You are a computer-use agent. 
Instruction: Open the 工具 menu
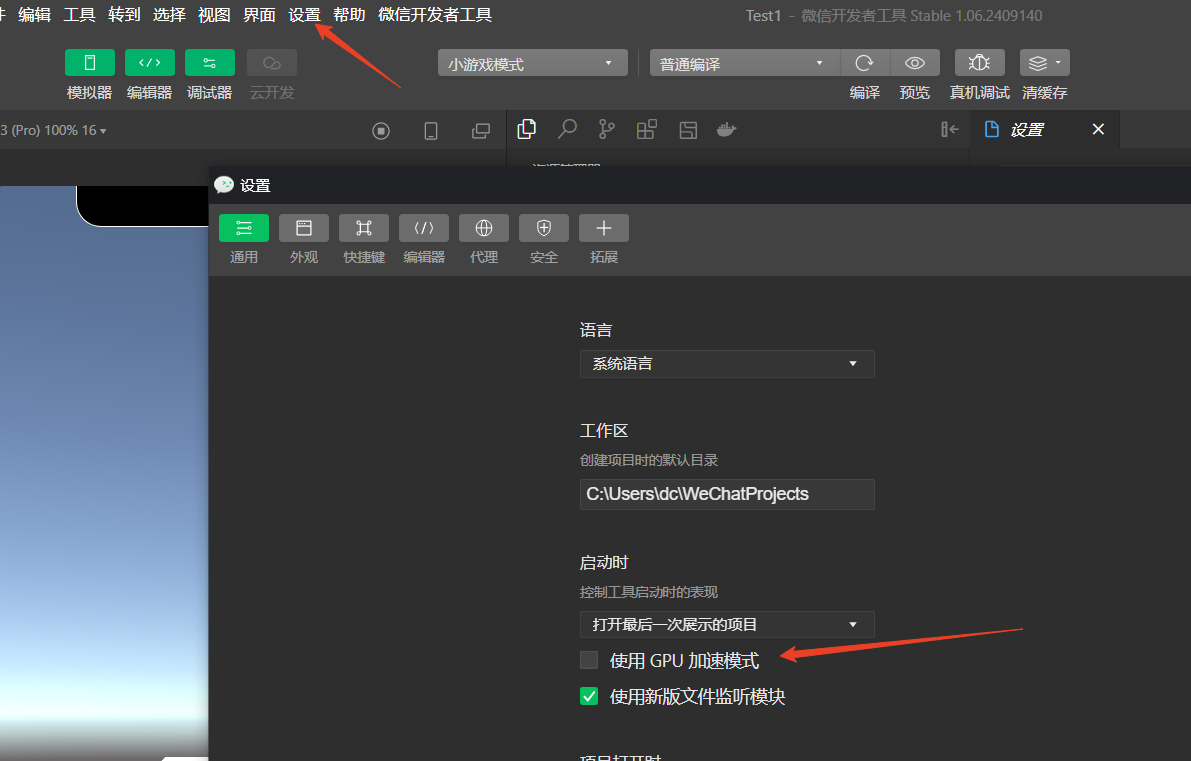(80, 15)
